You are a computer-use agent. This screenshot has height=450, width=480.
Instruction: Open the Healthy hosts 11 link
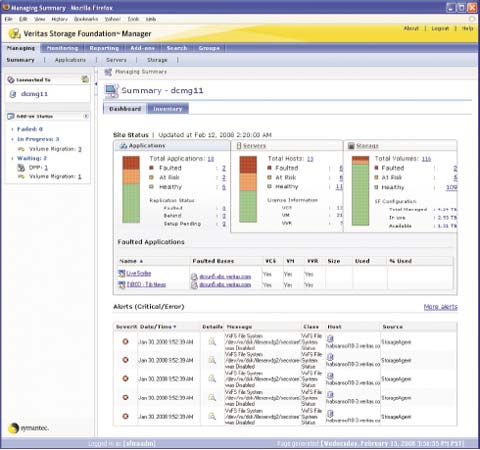coord(339,187)
